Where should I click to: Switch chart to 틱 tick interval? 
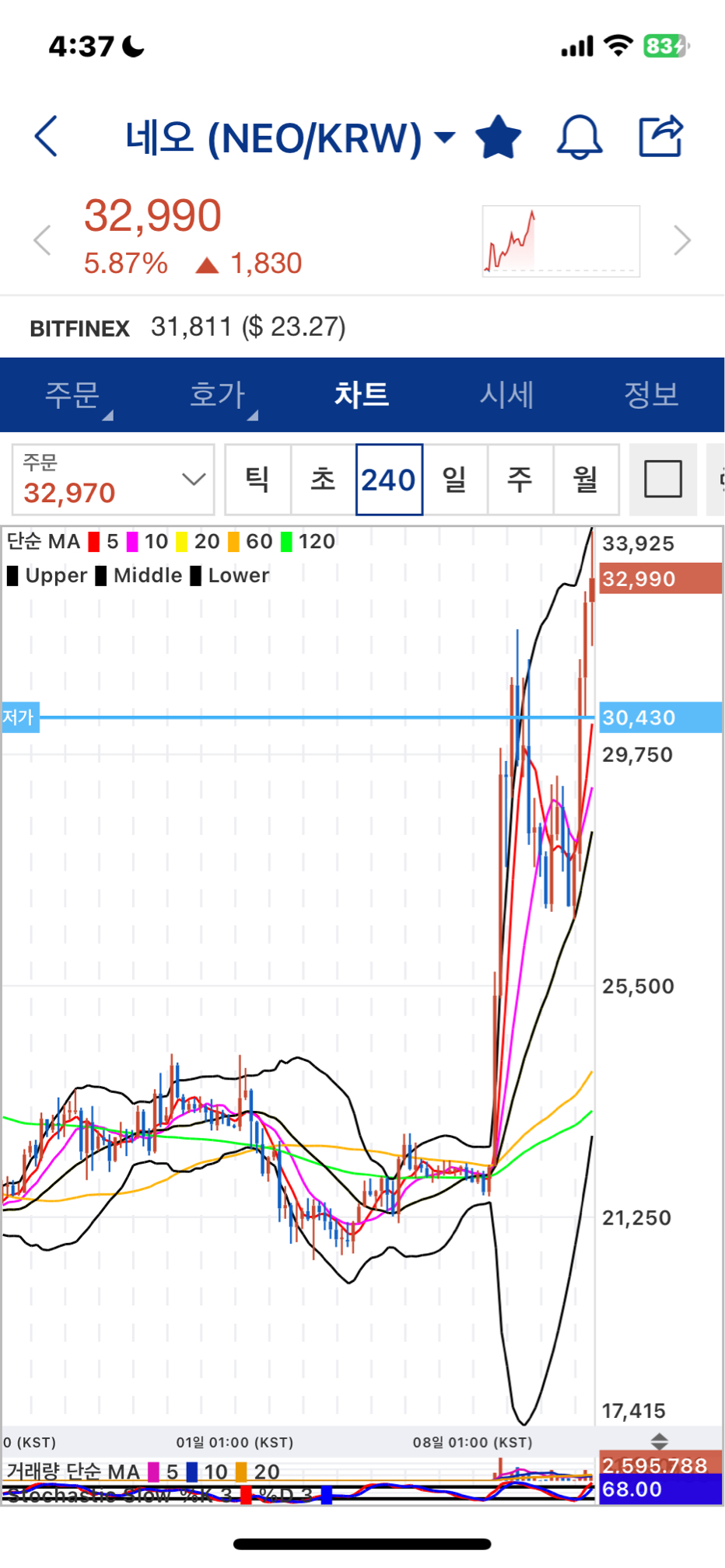[257, 480]
